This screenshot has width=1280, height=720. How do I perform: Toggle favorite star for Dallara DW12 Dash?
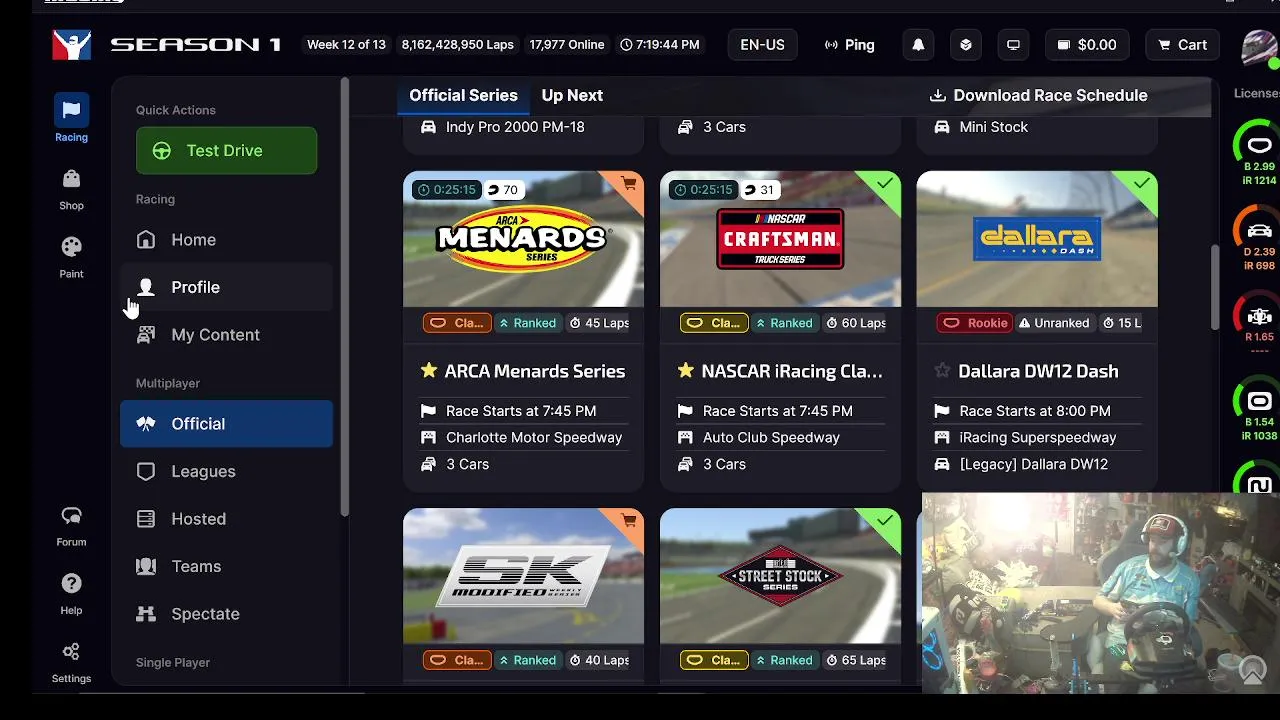(942, 371)
